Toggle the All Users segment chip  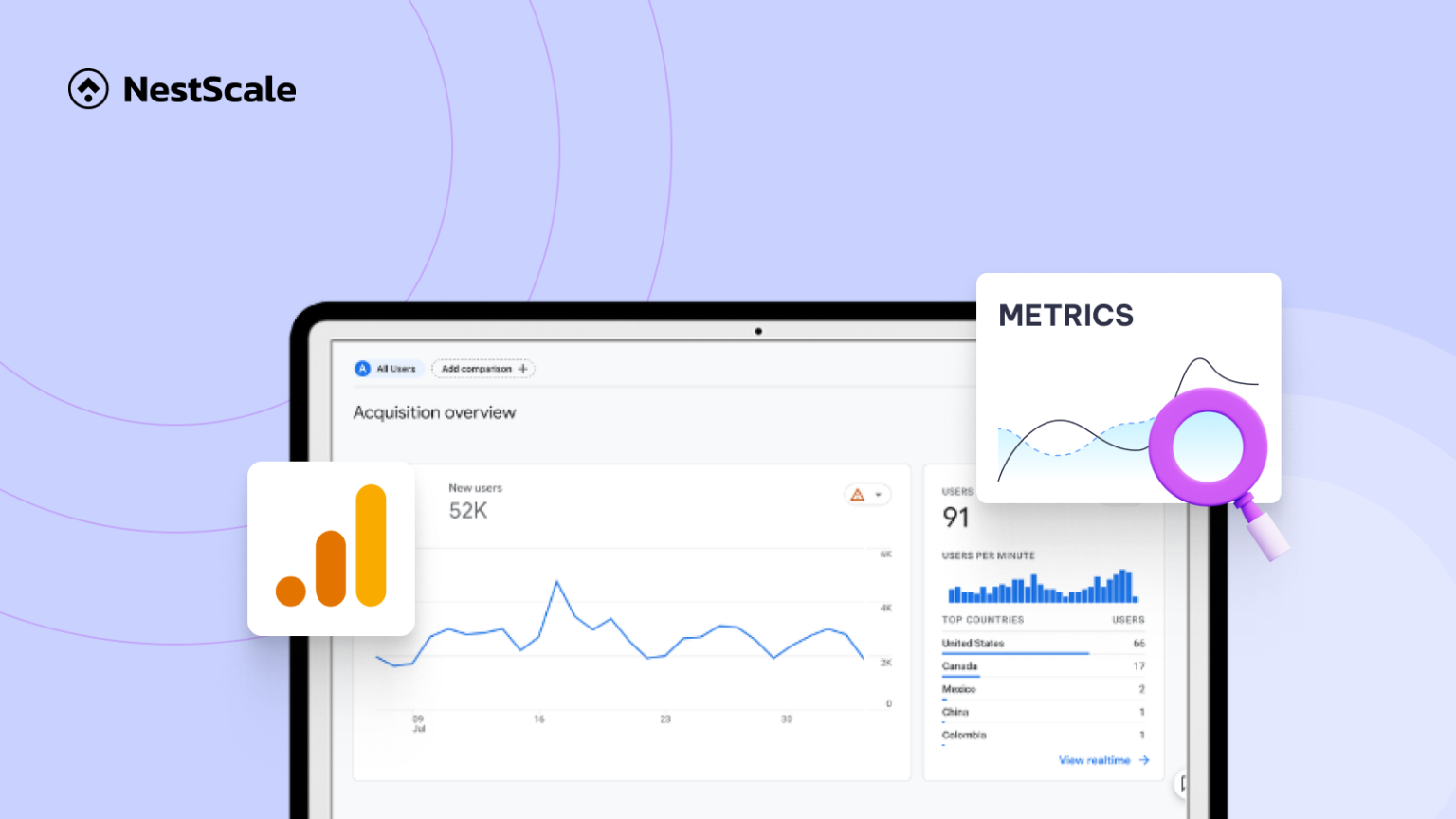coord(388,369)
